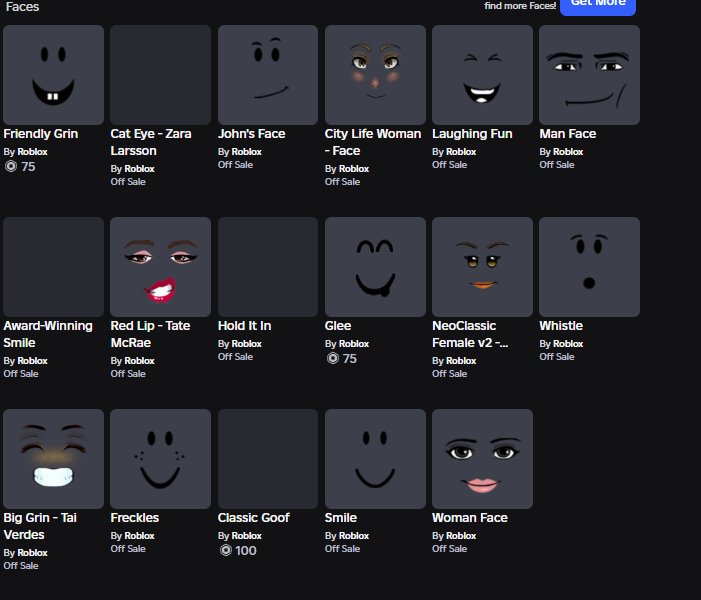Screen dimensions: 701x600
Task: Select the Smile face thumbnail
Action: point(375,459)
